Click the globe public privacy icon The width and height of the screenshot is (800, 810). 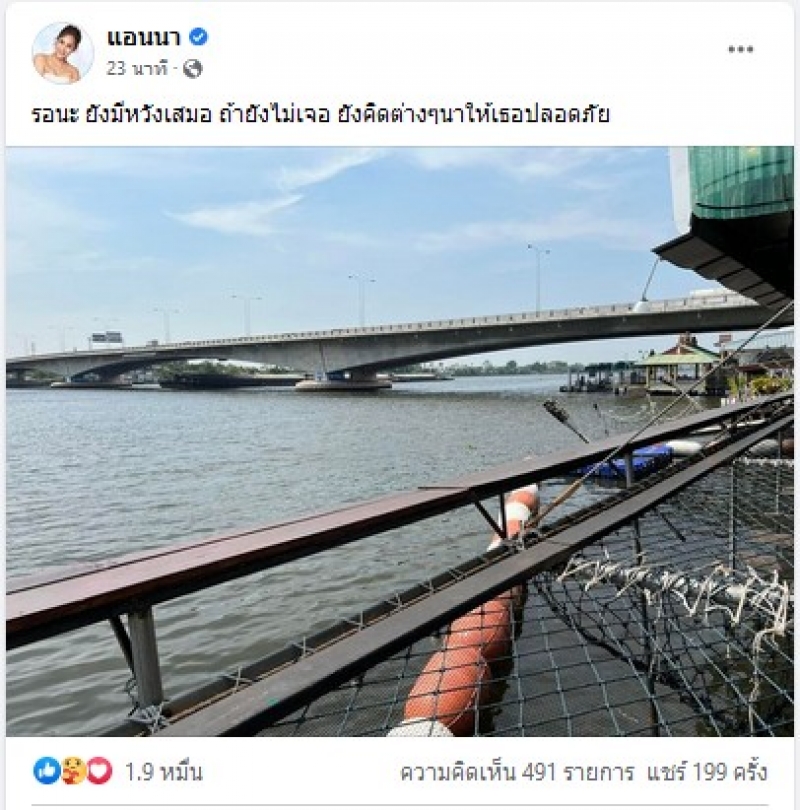[x=192, y=68]
